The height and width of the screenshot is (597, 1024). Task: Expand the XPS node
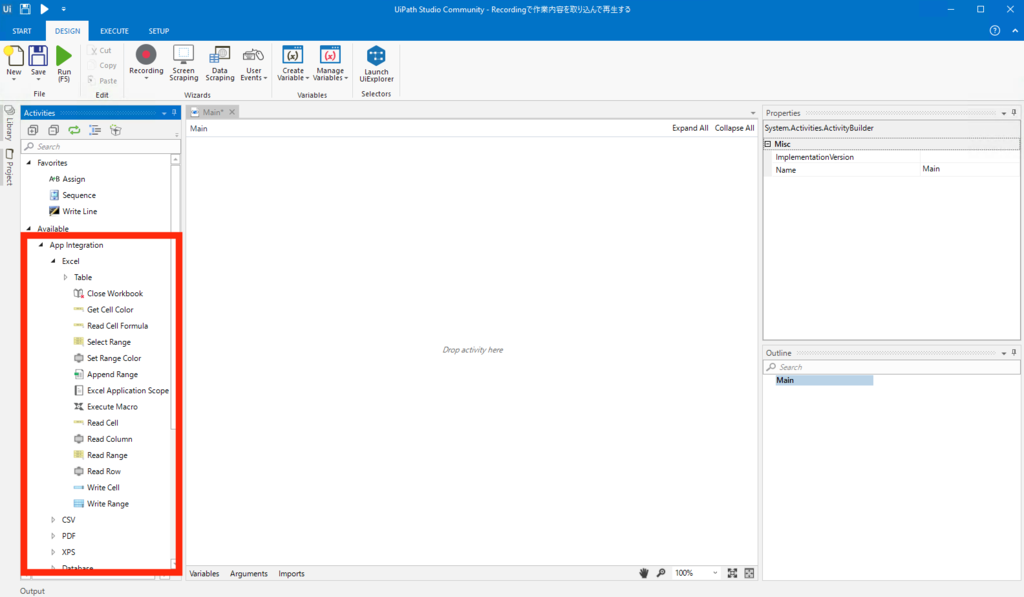coord(54,552)
